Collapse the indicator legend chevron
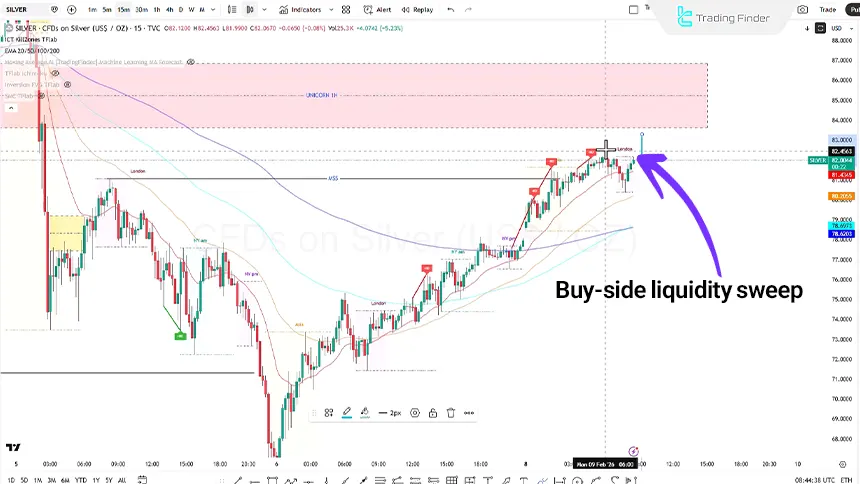Viewport: 860px width, 484px height. (x=11, y=108)
